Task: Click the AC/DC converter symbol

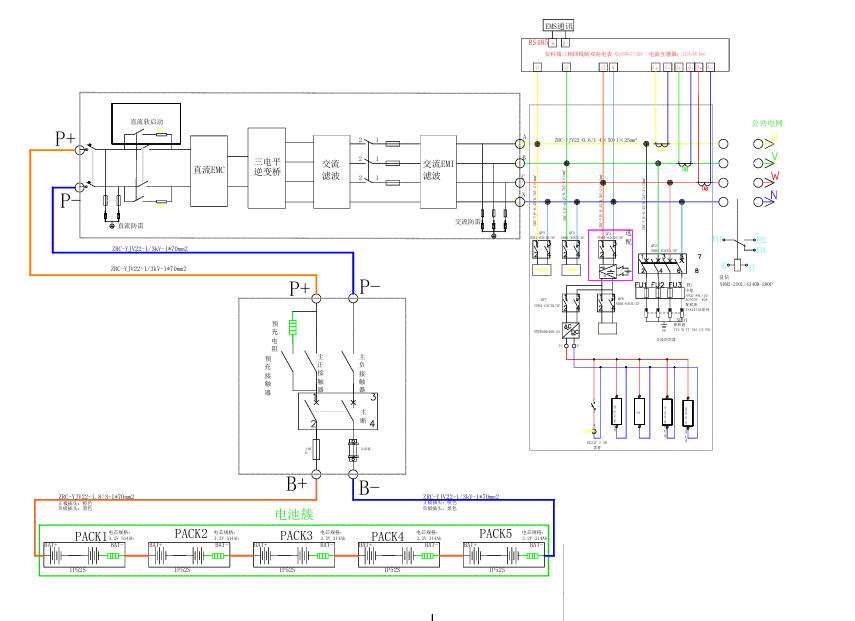Action: coord(571,330)
